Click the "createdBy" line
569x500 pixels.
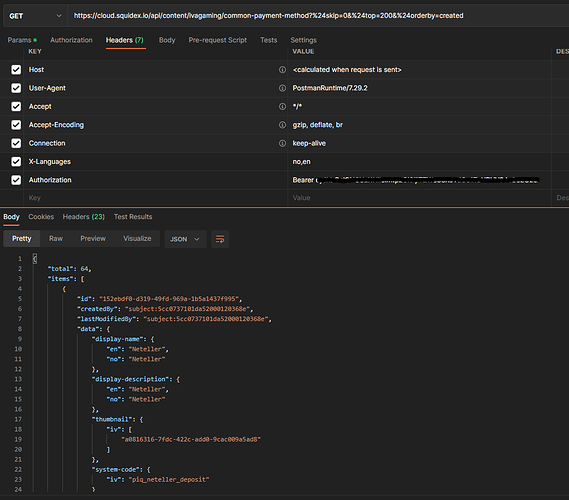point(165,309)
